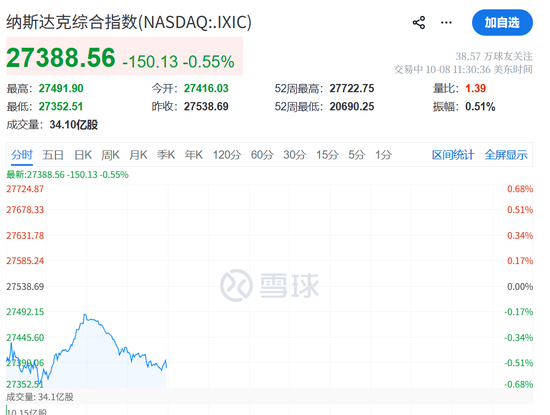Switch to the 分时 chart tab
This screenshot has width=550, height=415.
[x=22, y=155]
